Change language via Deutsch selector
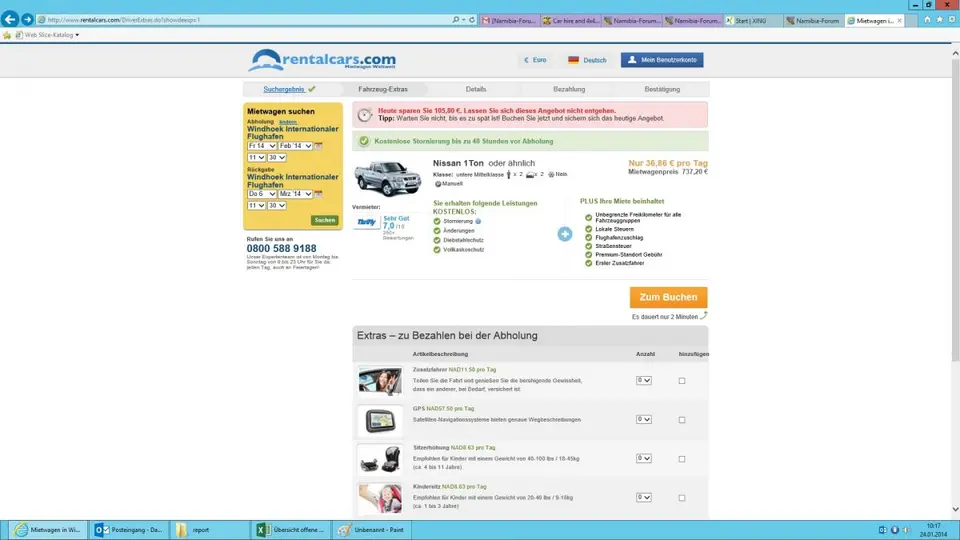Image resolution: width=960 pixels, height=540 pixels. click(x=587, y=60)
